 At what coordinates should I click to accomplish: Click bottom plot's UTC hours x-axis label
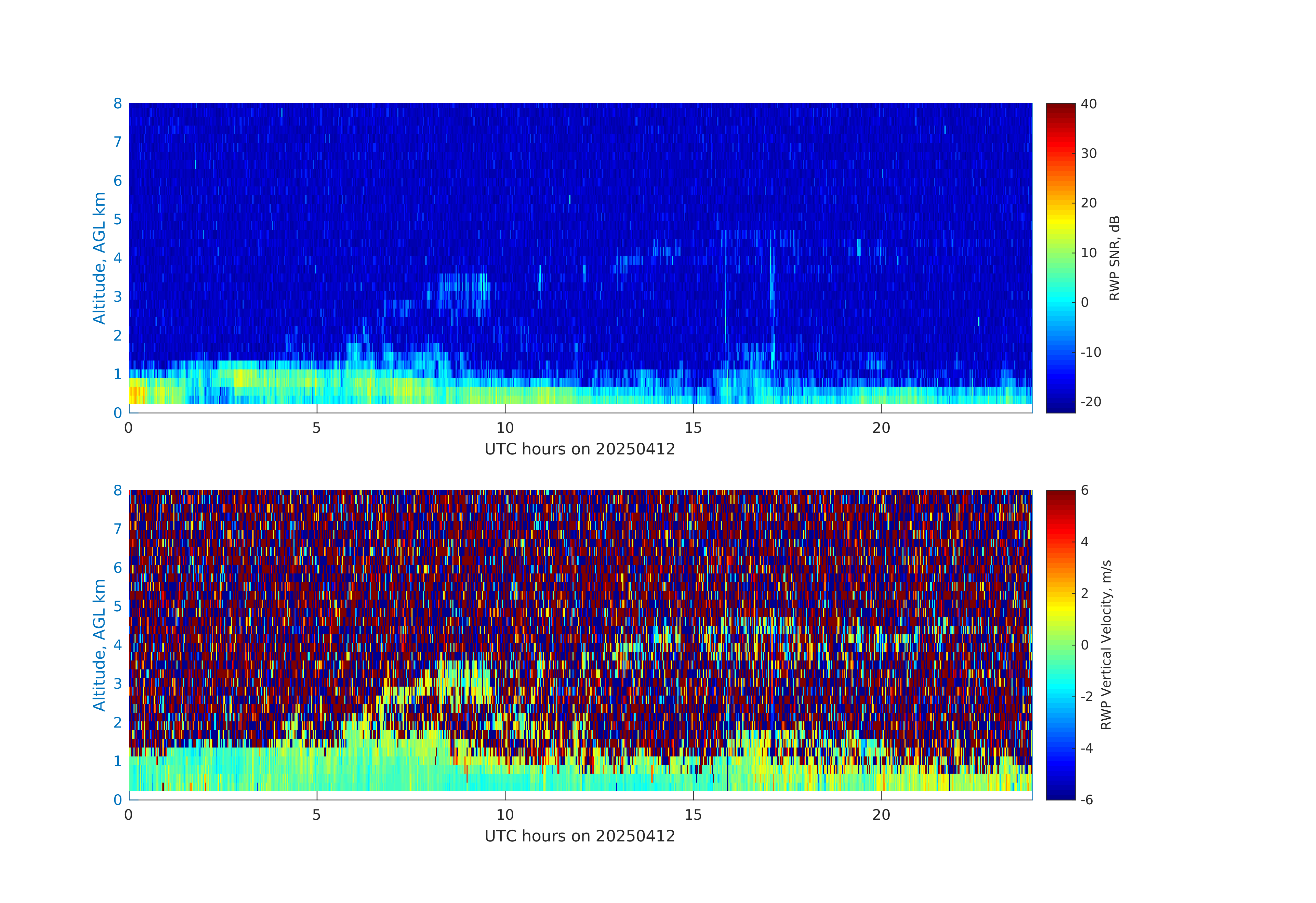tap(580, 836)
